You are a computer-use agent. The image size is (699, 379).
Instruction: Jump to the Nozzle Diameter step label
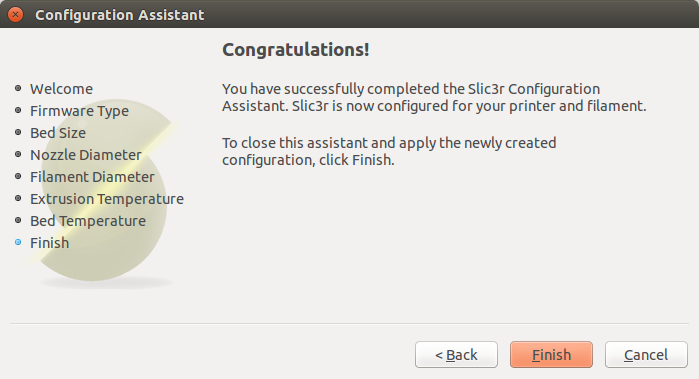point(86,155)
